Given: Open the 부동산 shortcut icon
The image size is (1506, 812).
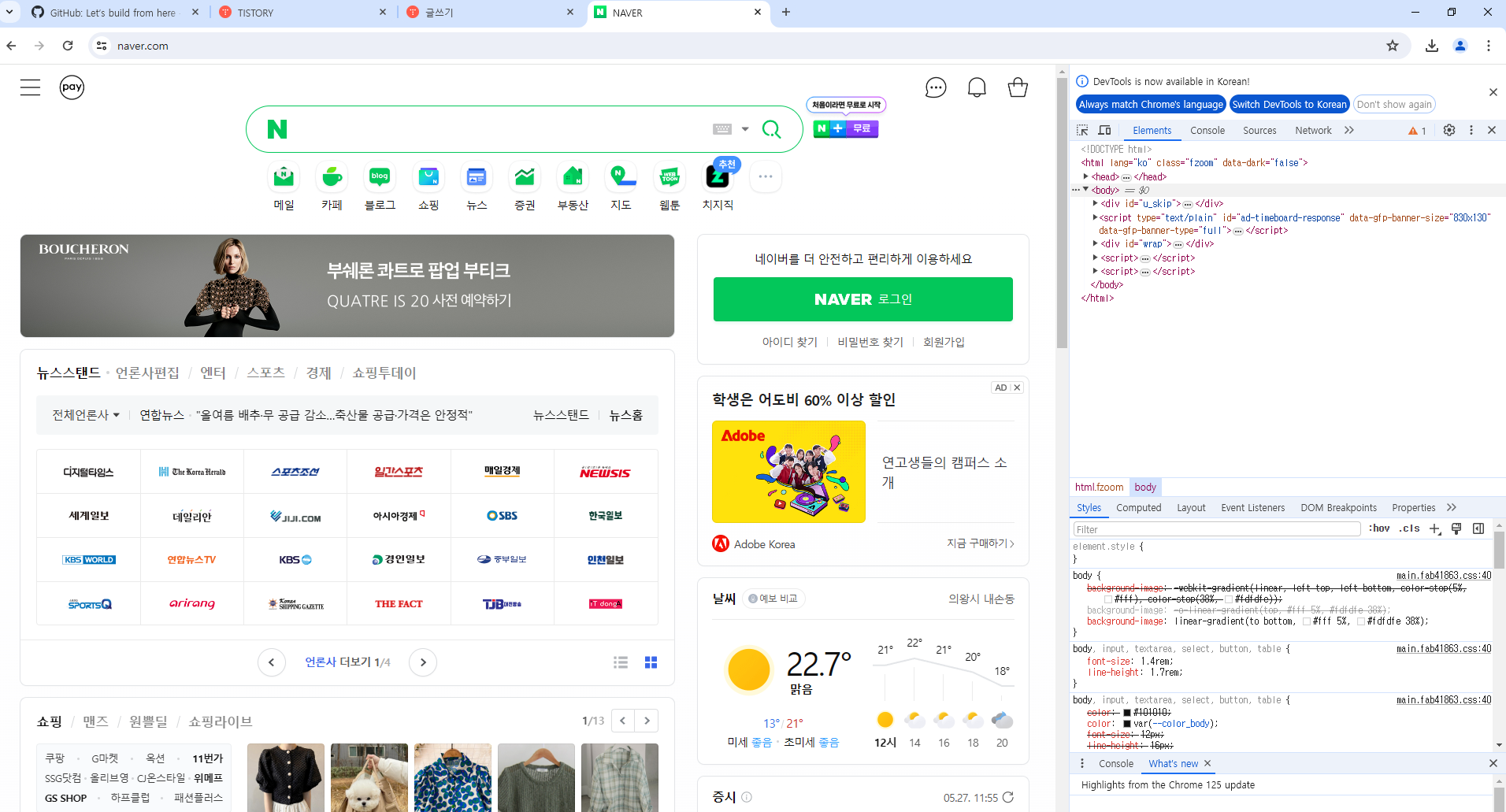Looking at the screenshot, I should pos(573,177).
